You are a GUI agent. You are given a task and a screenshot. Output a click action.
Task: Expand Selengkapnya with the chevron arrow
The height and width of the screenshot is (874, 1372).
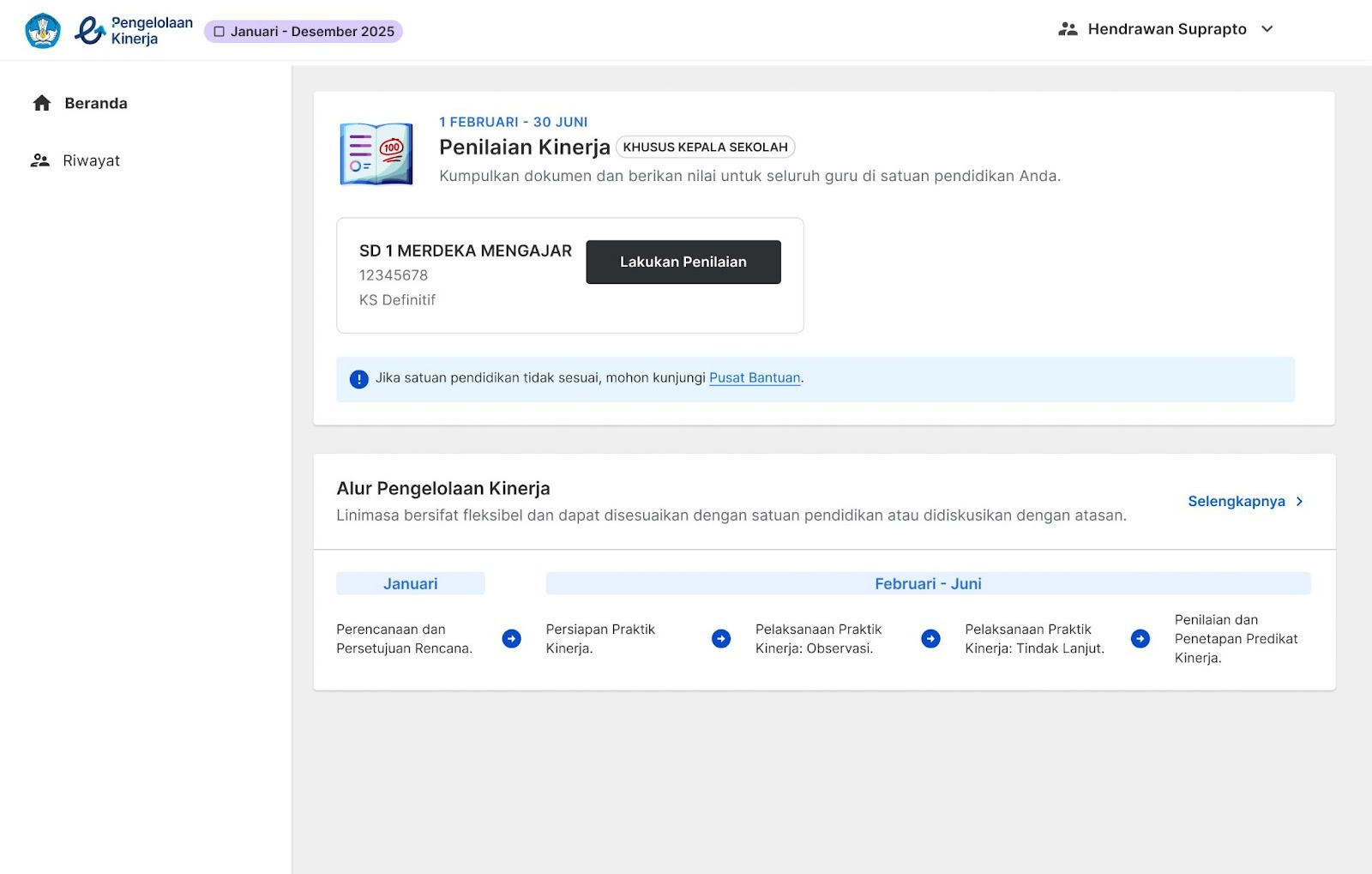click(x=1299, y=502)
